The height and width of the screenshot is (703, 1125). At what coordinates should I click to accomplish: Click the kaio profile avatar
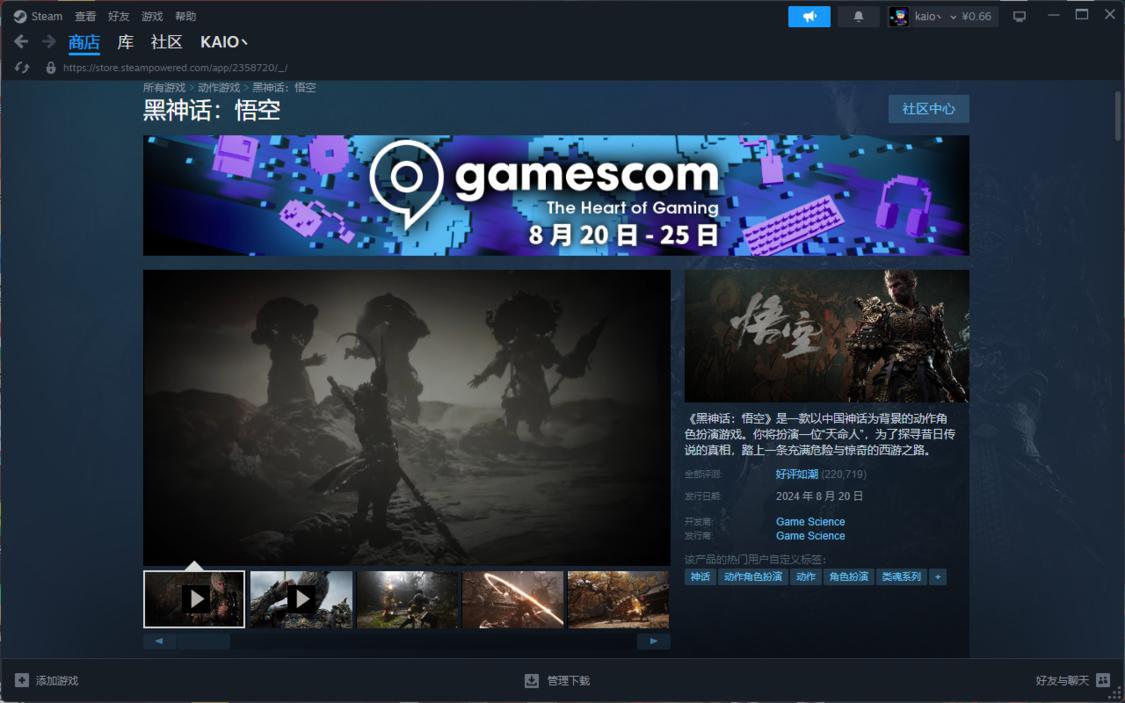898,16
